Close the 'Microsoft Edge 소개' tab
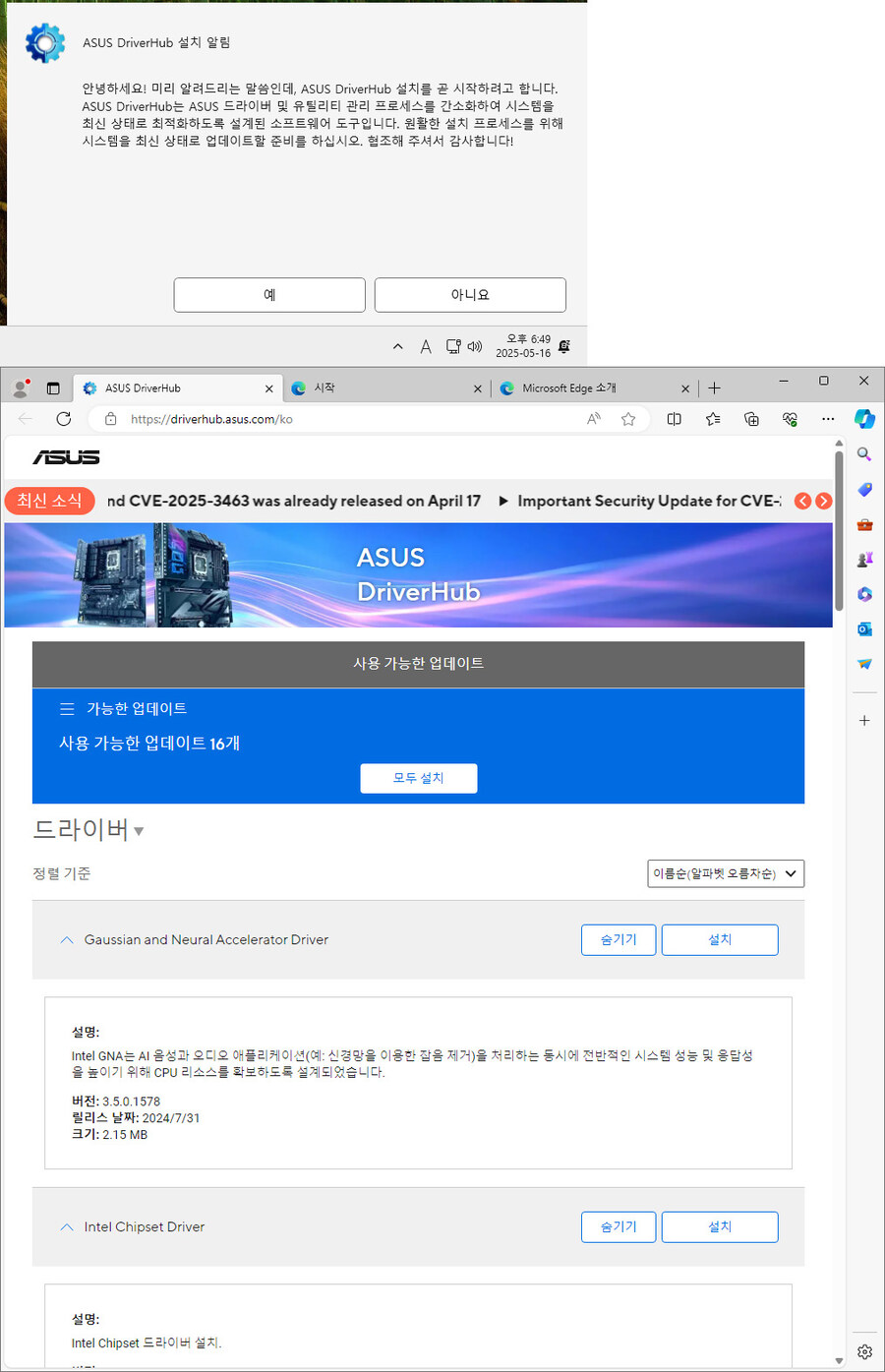Screen dimensions: 885x1372 click(685, 388)
